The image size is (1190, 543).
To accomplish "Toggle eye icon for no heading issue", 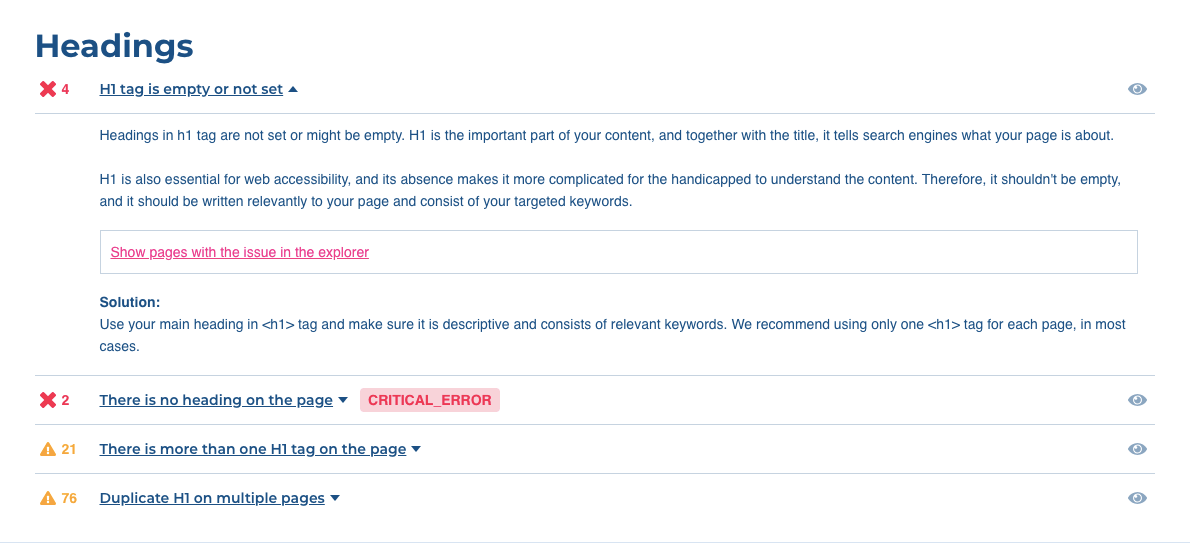I will [1137, 400].
